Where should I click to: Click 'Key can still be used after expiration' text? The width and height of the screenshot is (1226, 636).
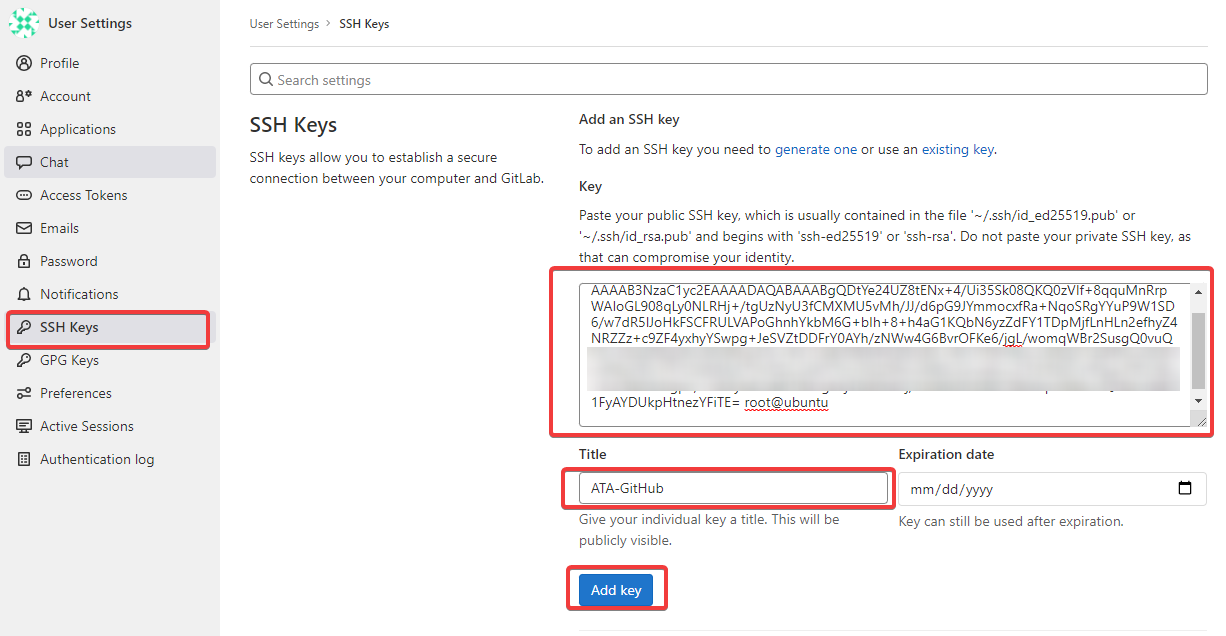(1011, 521)
